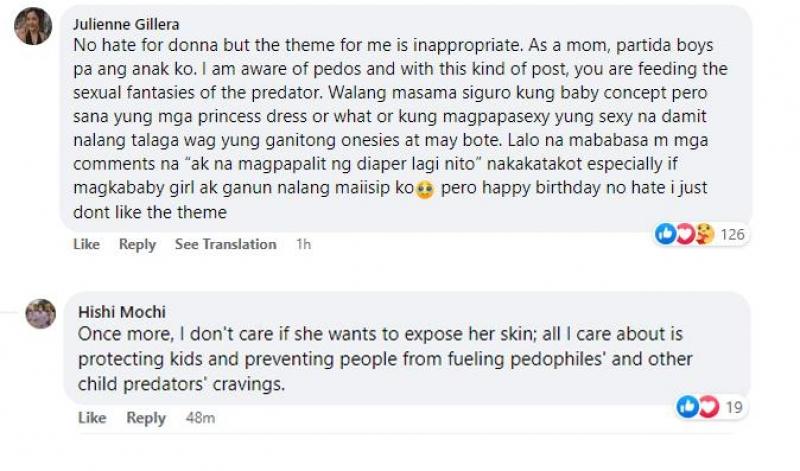Image resolution: width=800 pixels, height=471 pixels.
Task: Open the 48m timestamp link
Action: [201, 418]
